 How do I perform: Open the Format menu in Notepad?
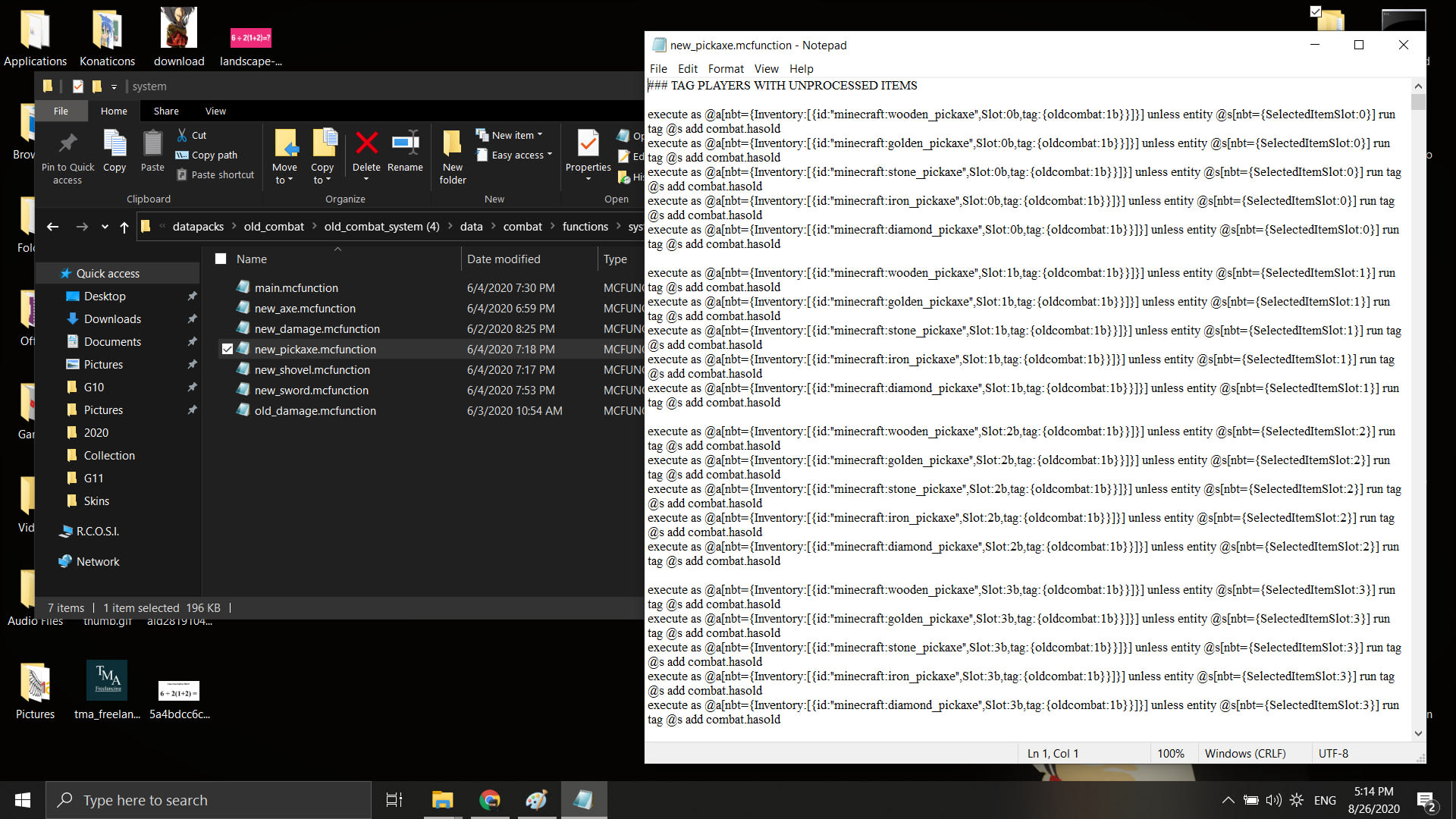coord(726,68)
